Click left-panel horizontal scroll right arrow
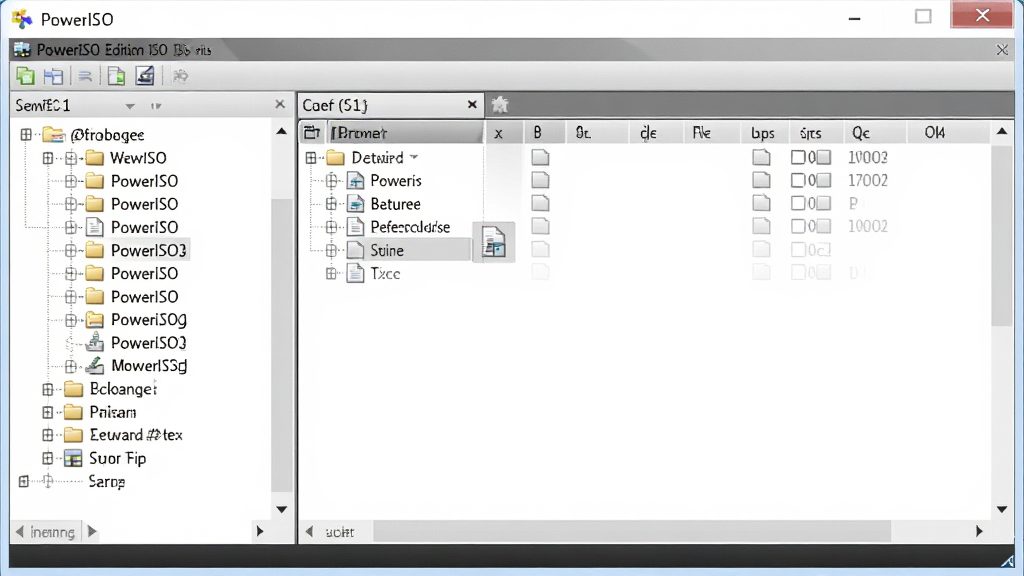 260,531
